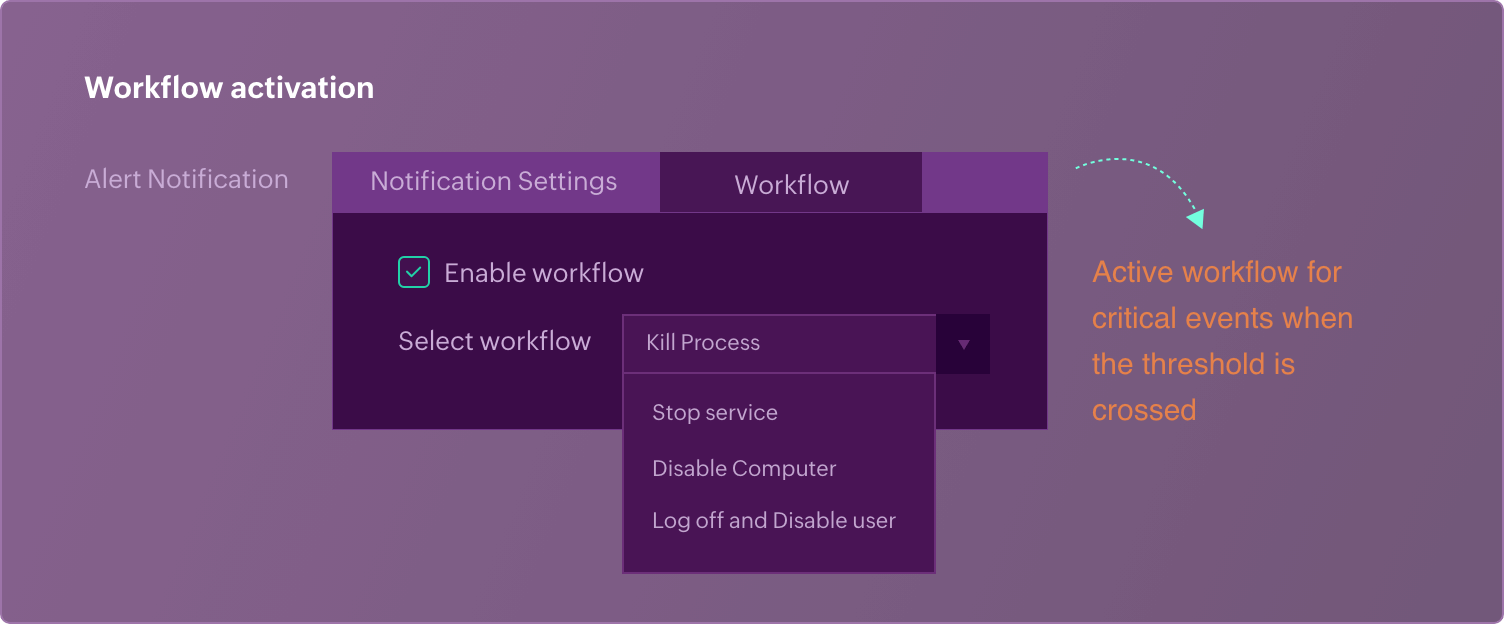The image size is (1504, 624).
Task: Click the 'Select workflow' field label
Action: [x=494, y=341]
